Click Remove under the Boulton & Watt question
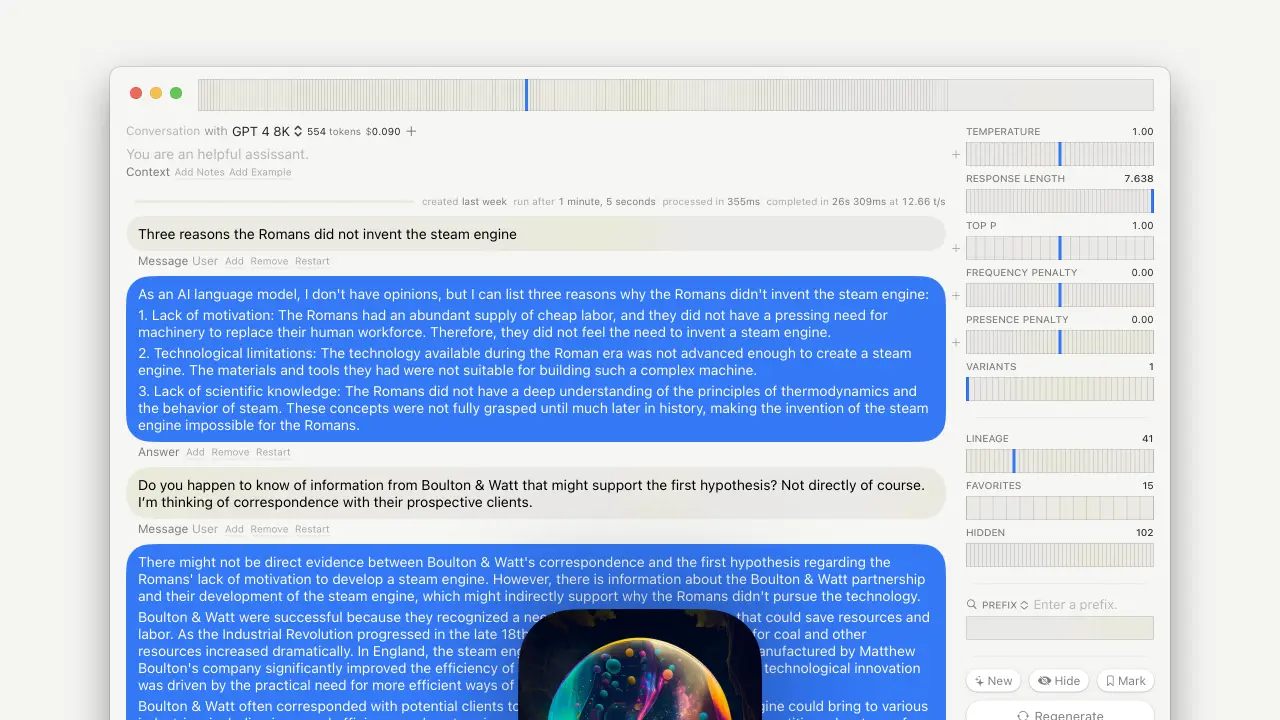 pyautogui.click(x=269, y=529)
